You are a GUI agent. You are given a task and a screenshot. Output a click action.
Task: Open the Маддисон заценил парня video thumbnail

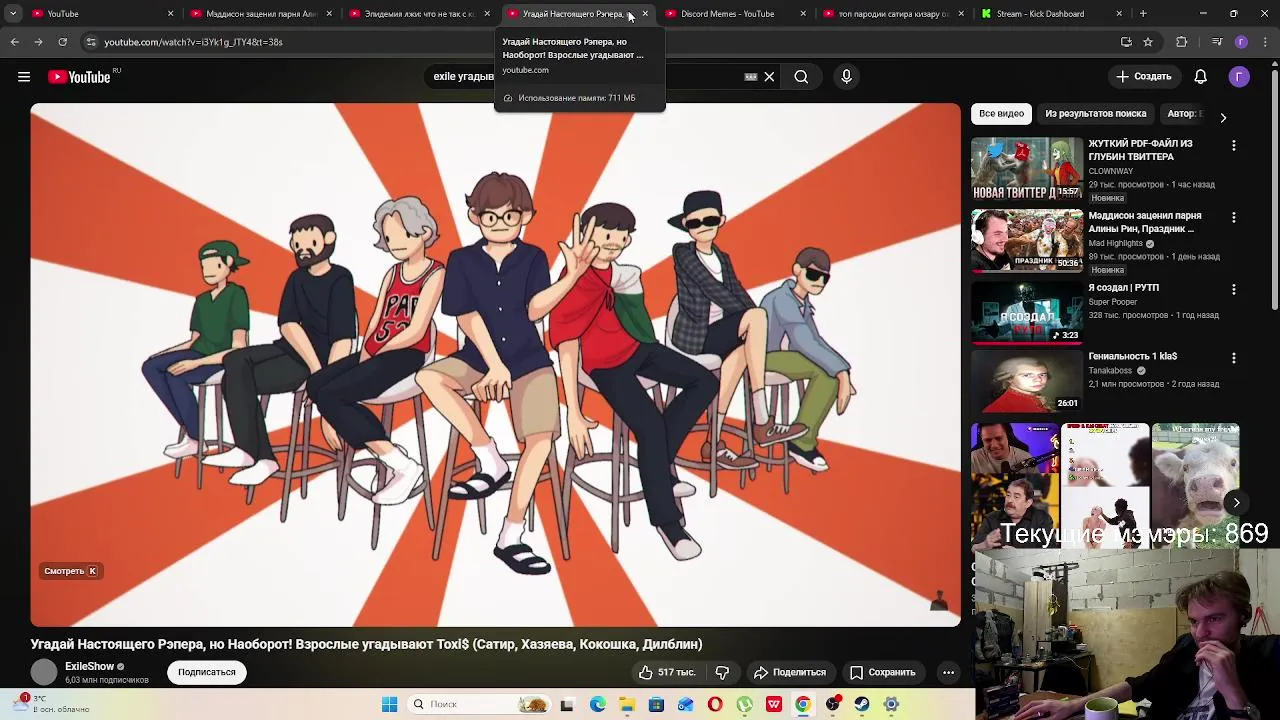[1027, 241]
